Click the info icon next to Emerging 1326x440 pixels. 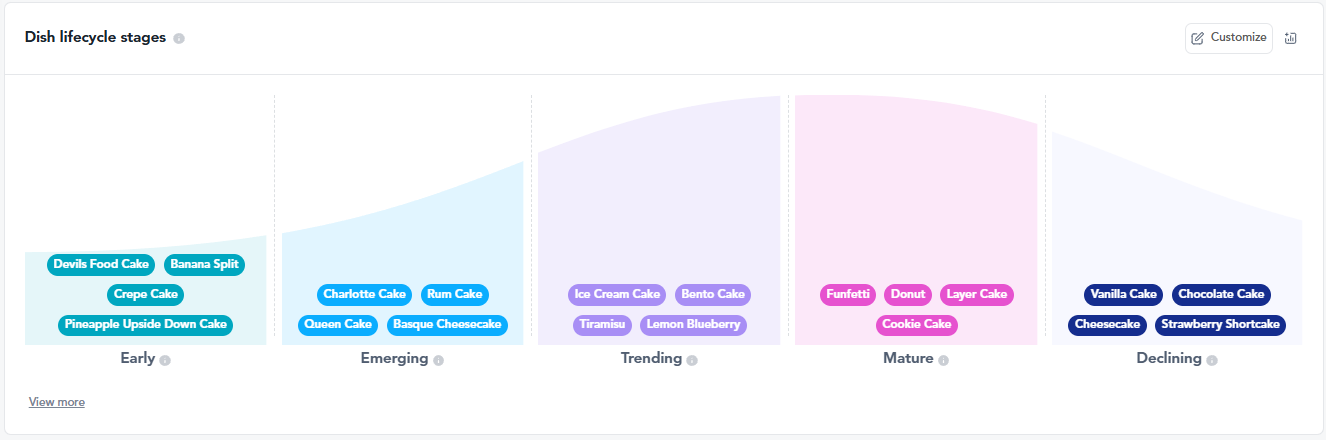coord(438,360)
